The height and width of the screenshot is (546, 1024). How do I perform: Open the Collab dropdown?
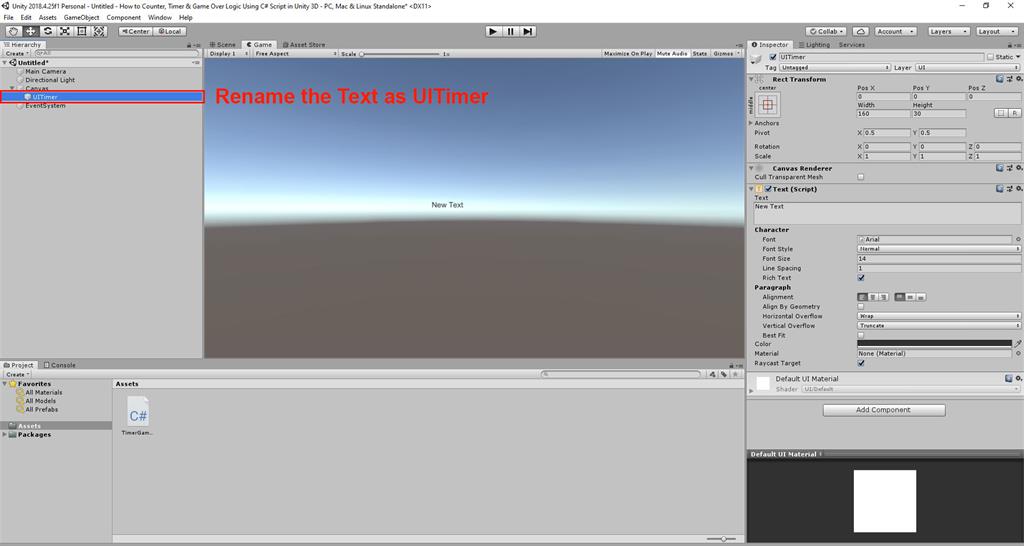pos(826,31)
